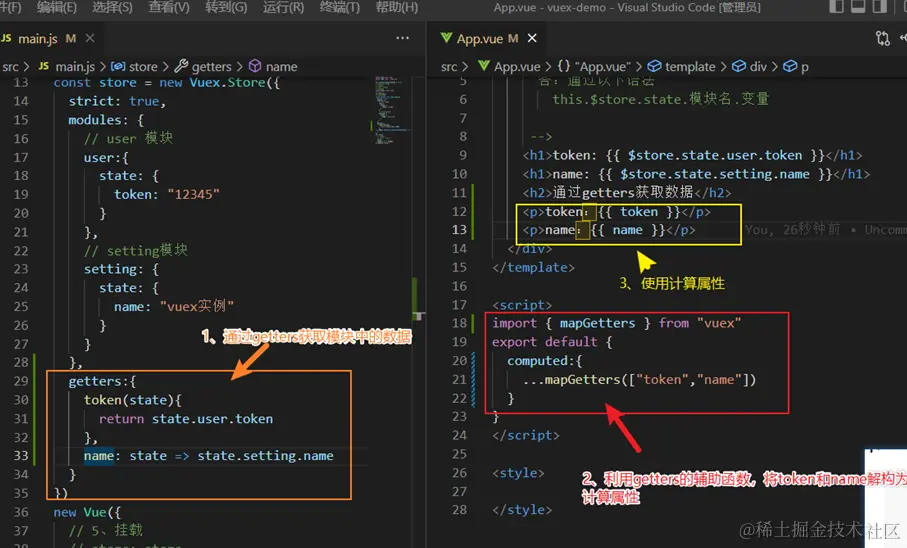Screen dimensions: 907x548
Task: Click 'const store = new Vuex.Store({' line
Action: (167, 82)
